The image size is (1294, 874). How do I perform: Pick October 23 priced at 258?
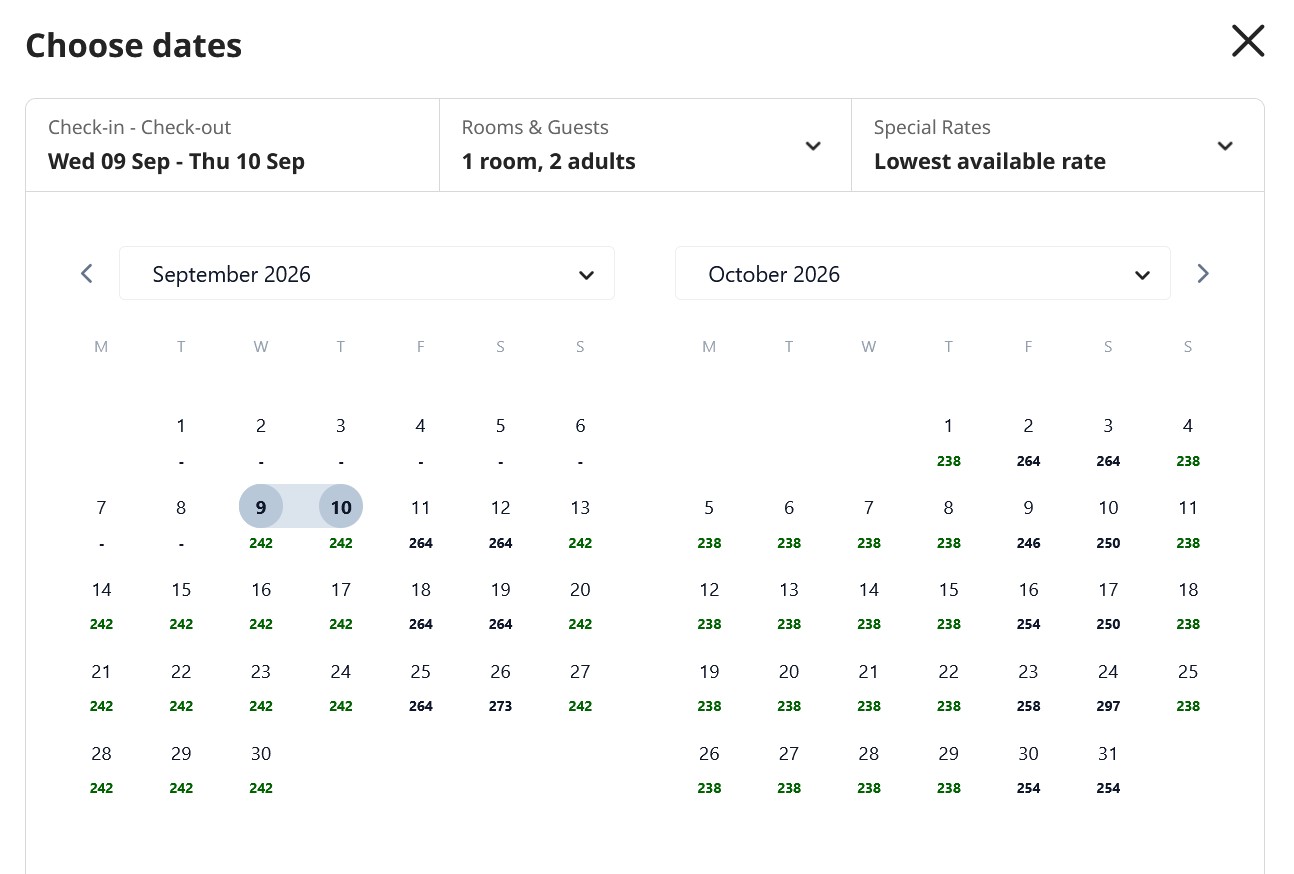click(1028, 686)
